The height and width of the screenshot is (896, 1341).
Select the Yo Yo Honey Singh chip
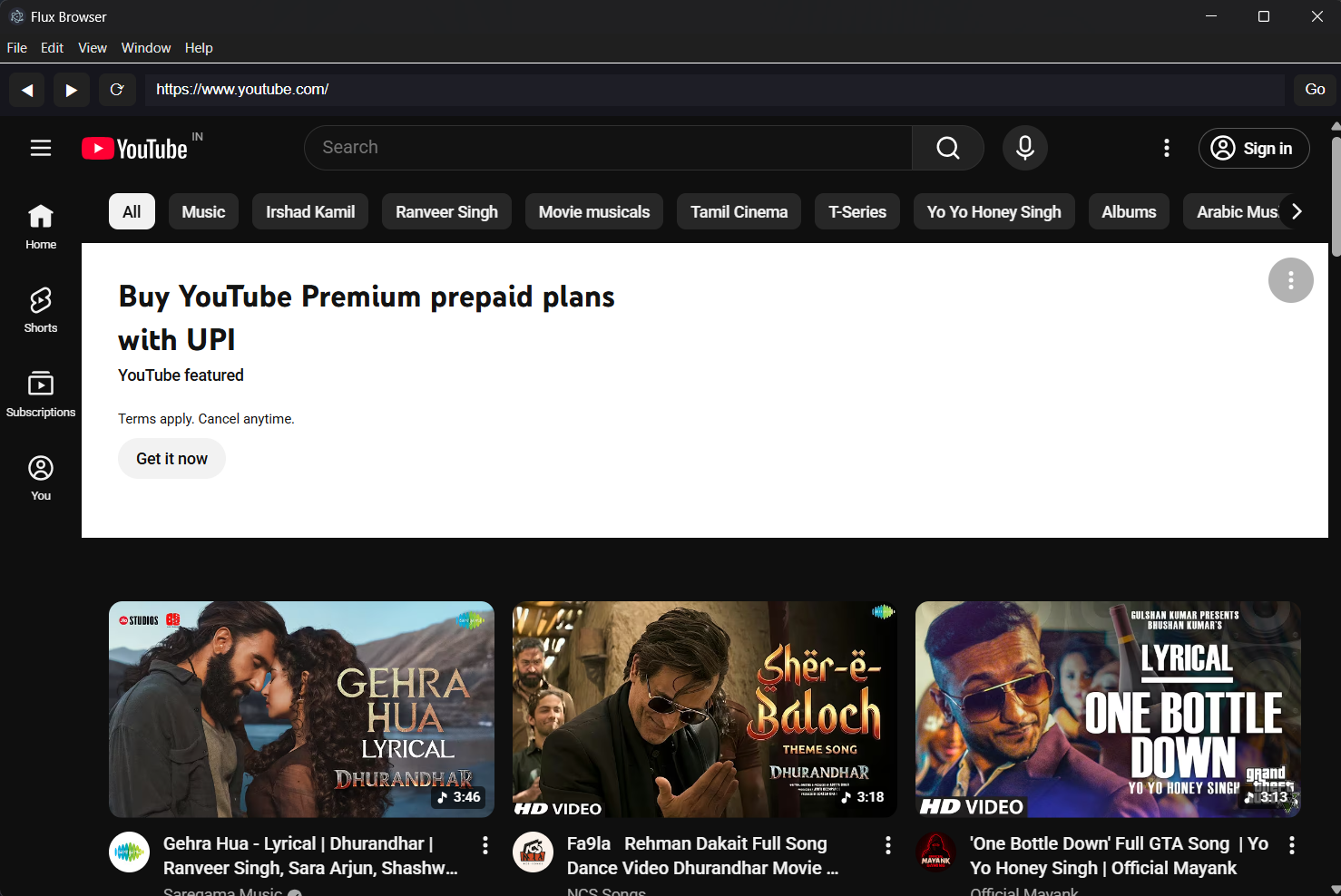tap(994, 211)
